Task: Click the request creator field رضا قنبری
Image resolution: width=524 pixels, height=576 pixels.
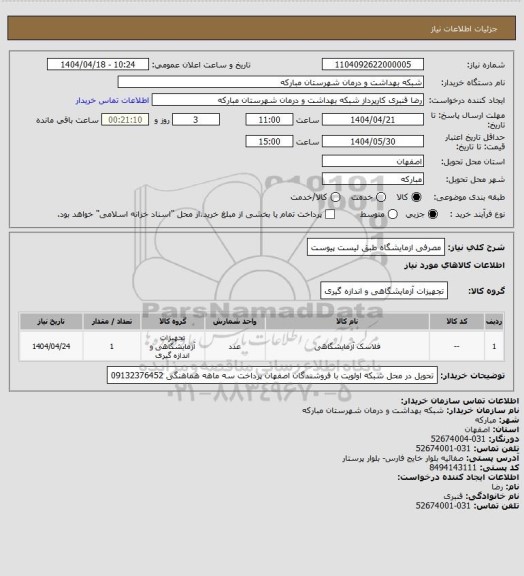Action: point(288,100)
